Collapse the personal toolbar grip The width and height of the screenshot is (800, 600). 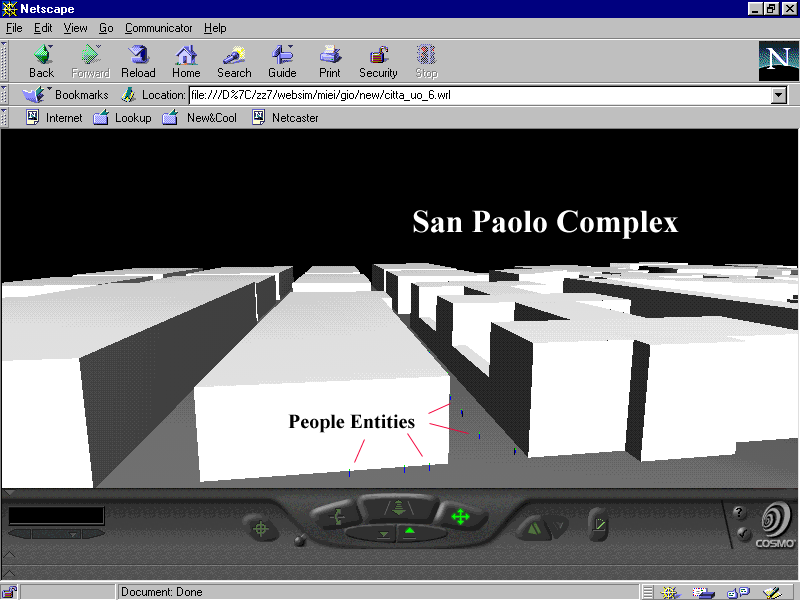[4, 118]
